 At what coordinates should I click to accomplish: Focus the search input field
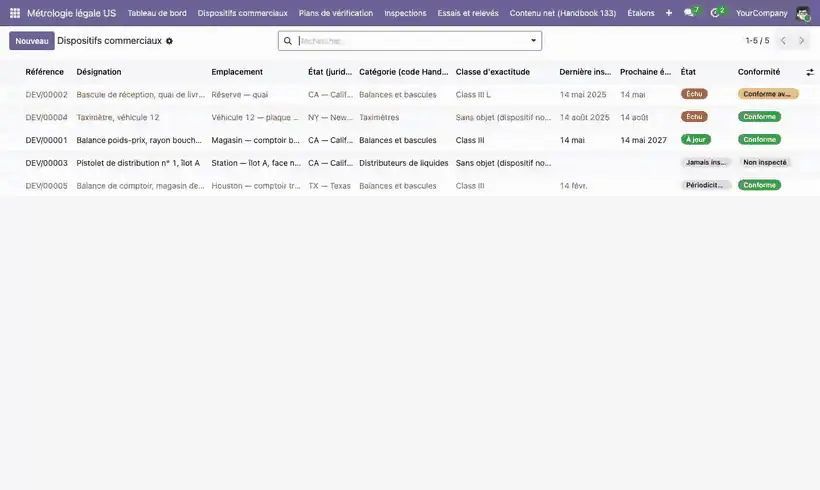tap(411, 41)
